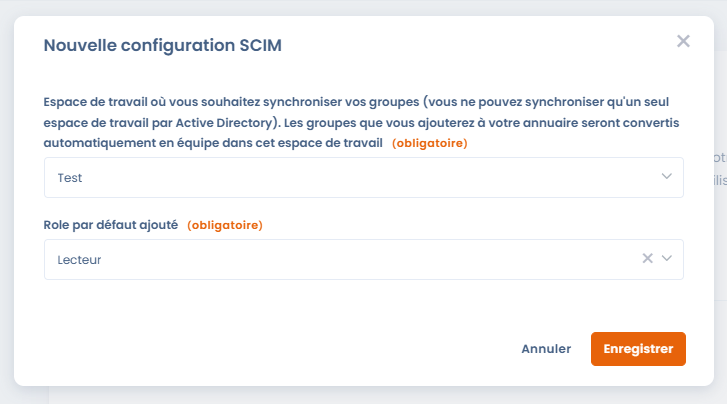This screenshot has height=404, width=727.
Task: Select the Test value text
Action: pos(70,177)
